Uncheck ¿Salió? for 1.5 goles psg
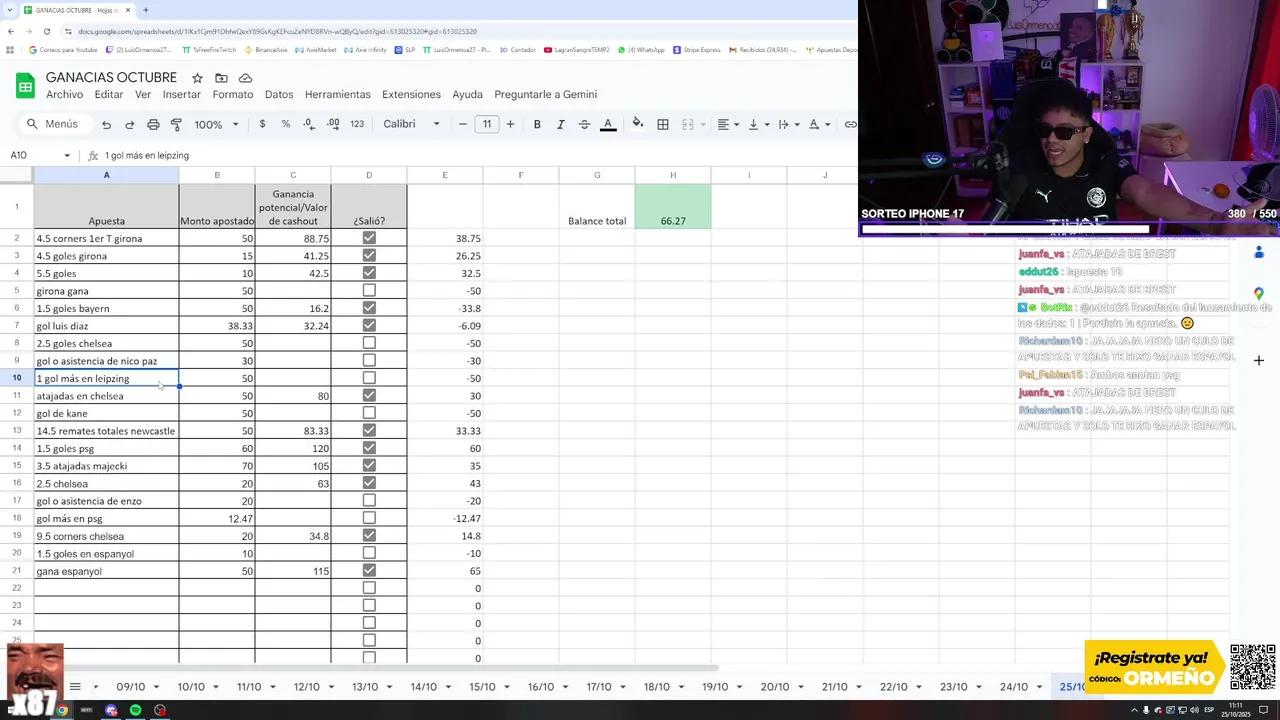Image resolution: width=1280 pixels, height=720 pixels. click(x=369, y=448)
